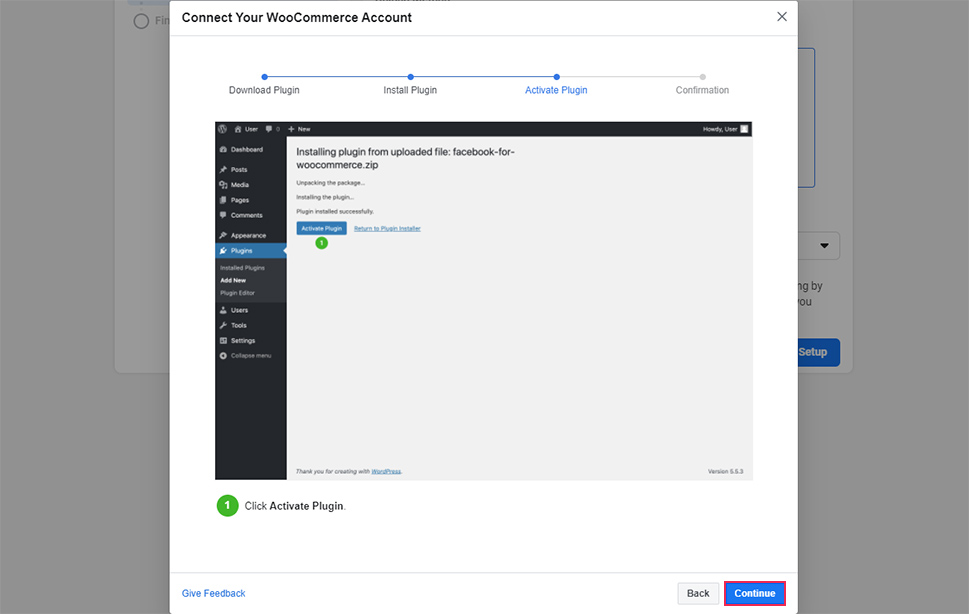Click the Back button
Image resolution: width=969 pixels, height=614 pixels.
pos(698,593)
